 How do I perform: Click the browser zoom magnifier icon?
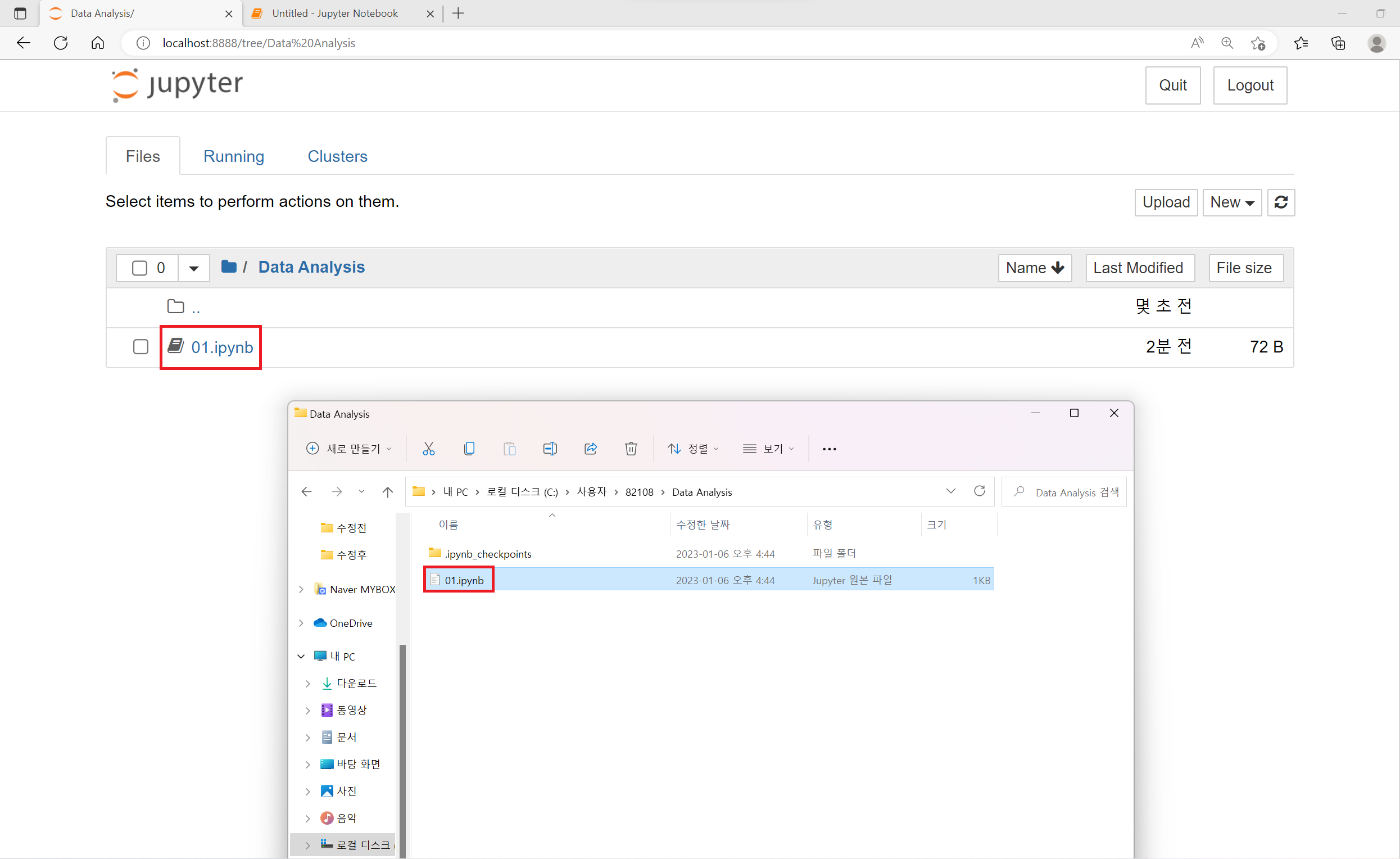pos(1227,43)
